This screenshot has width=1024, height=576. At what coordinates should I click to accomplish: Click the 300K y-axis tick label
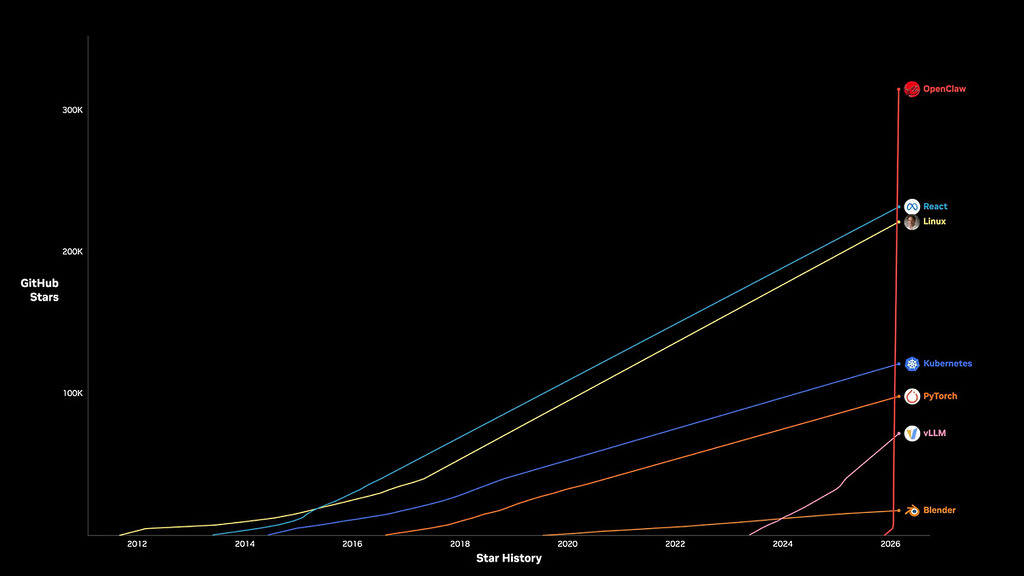pyautogui.click(x=72, y=110)
